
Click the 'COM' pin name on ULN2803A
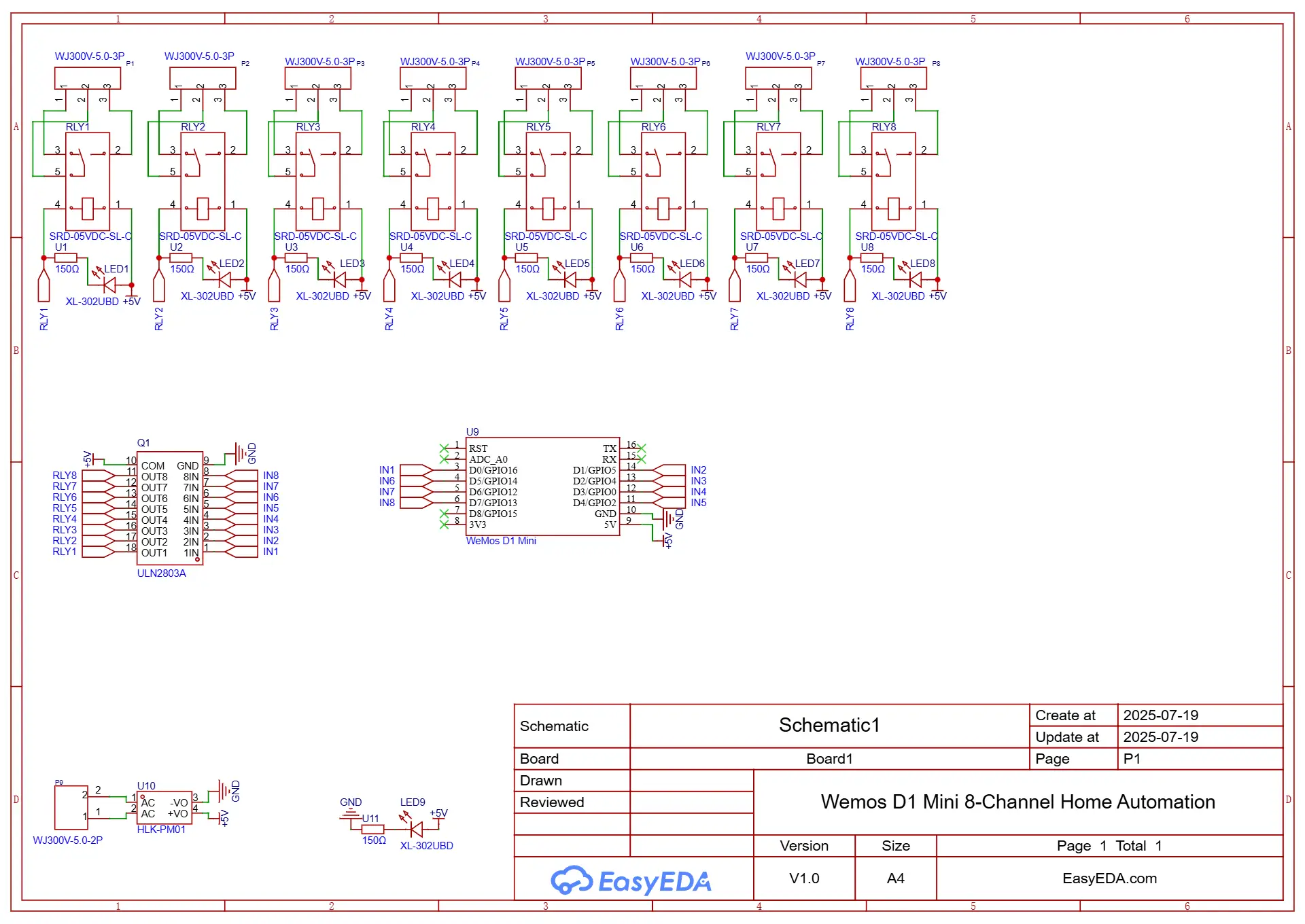coord(153,466)
